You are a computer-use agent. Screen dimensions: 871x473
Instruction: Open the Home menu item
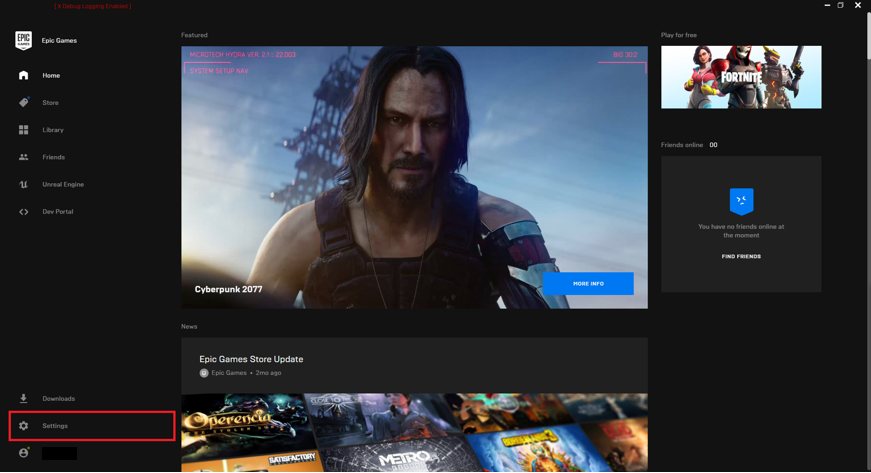click(x=51, y=76)
